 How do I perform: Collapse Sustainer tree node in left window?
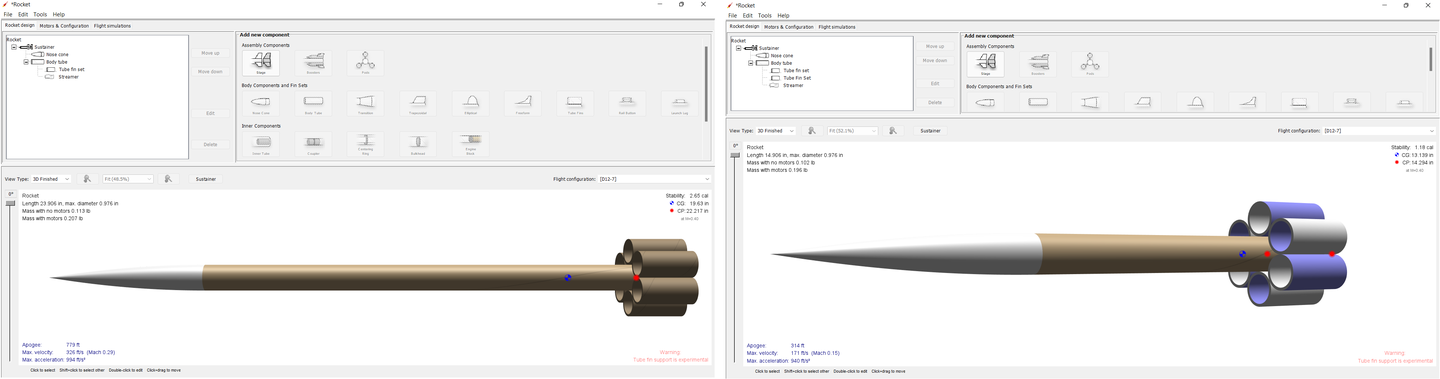14,47
